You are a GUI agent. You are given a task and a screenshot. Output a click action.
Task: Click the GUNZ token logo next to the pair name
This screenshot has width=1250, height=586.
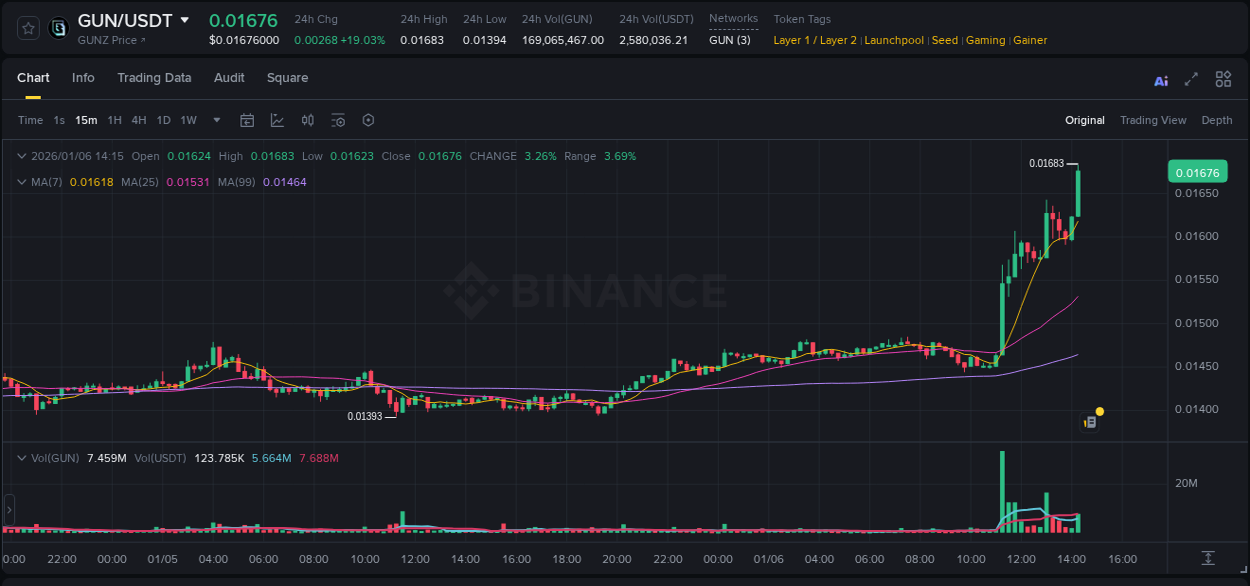click(x=57, y=27)
